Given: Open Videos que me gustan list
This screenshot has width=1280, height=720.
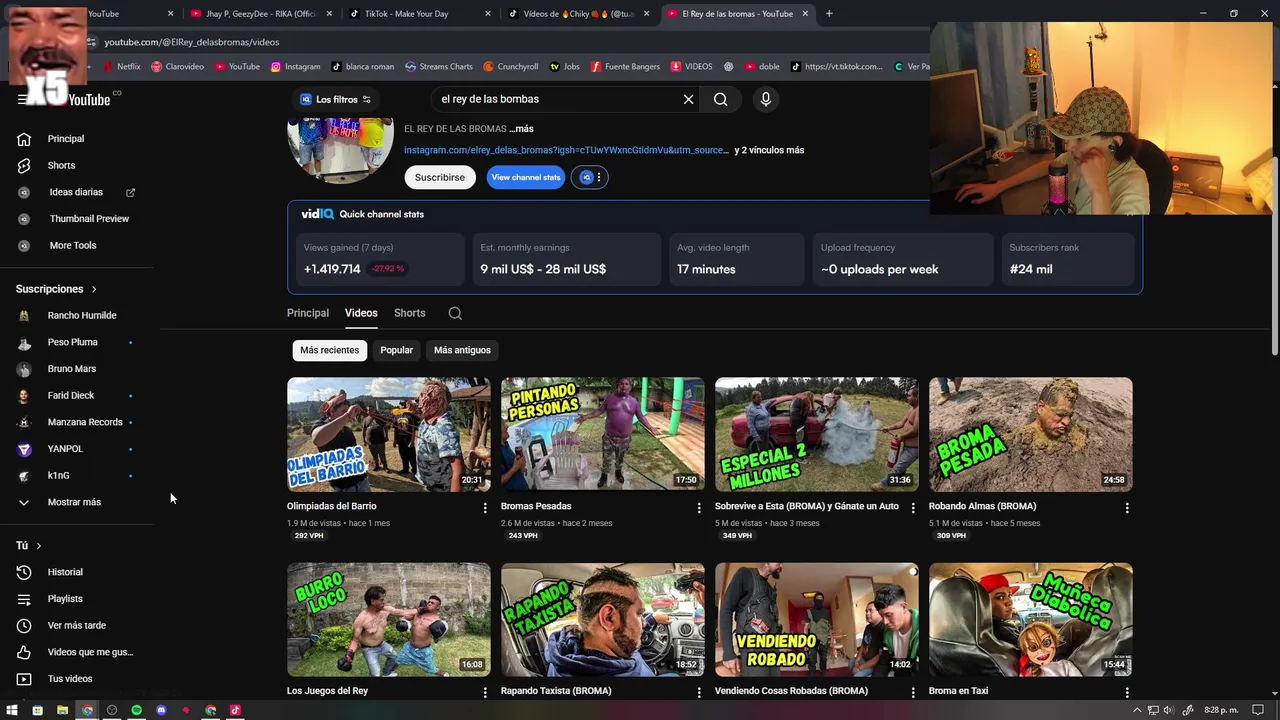Looking at the screenshot, I should pyautogui.click(x=90, y=652).
